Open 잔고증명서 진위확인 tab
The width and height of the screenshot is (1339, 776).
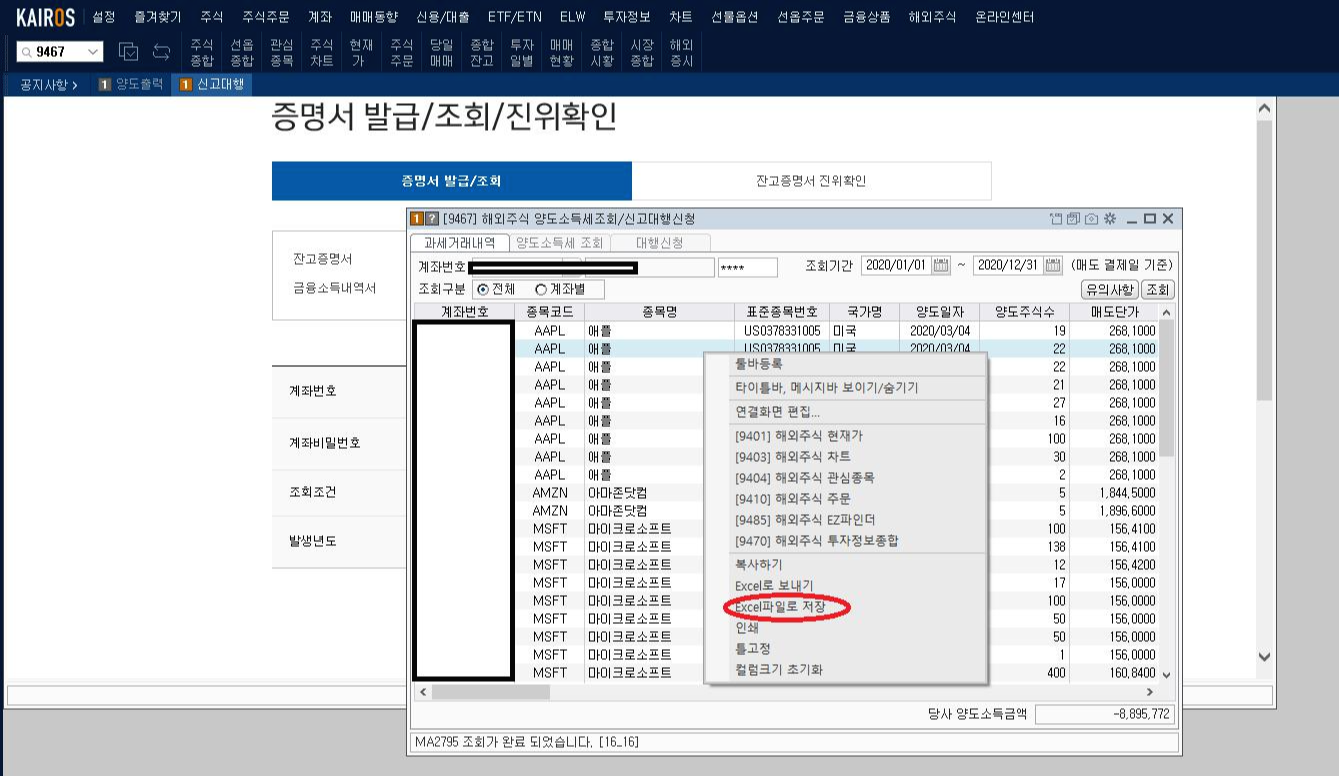[811, 181]
